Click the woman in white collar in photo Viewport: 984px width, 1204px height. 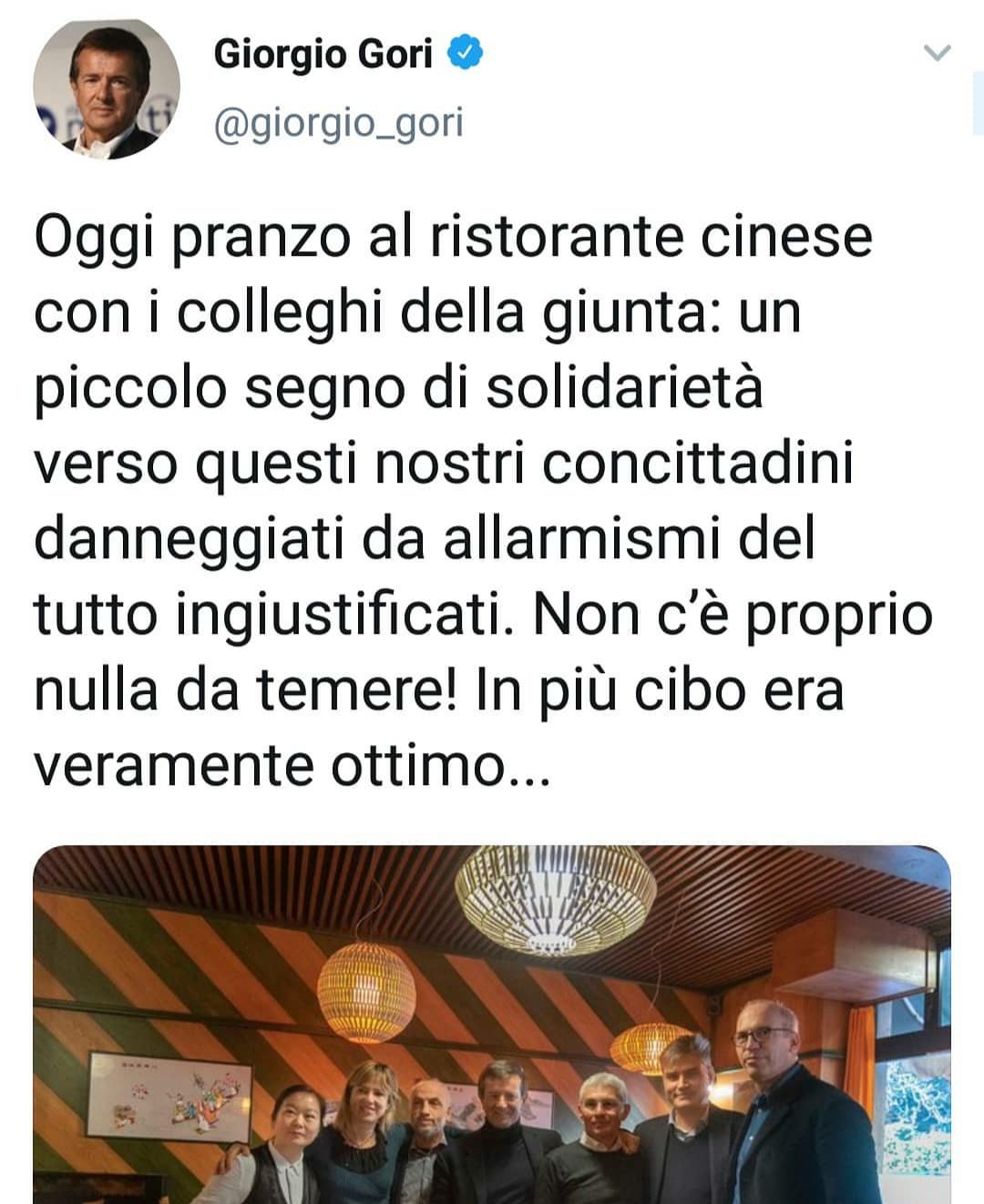[273, 1148]
